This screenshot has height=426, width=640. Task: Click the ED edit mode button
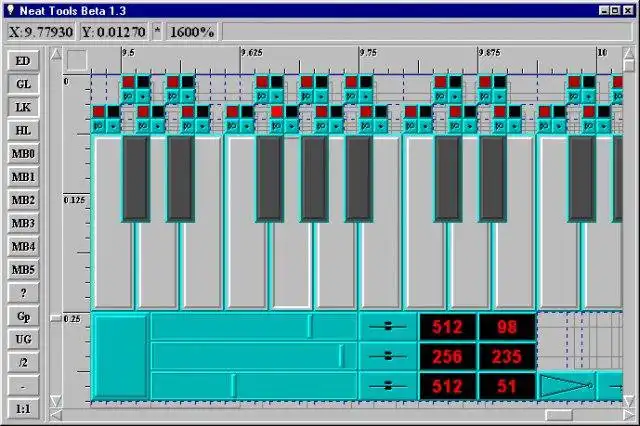23,61
